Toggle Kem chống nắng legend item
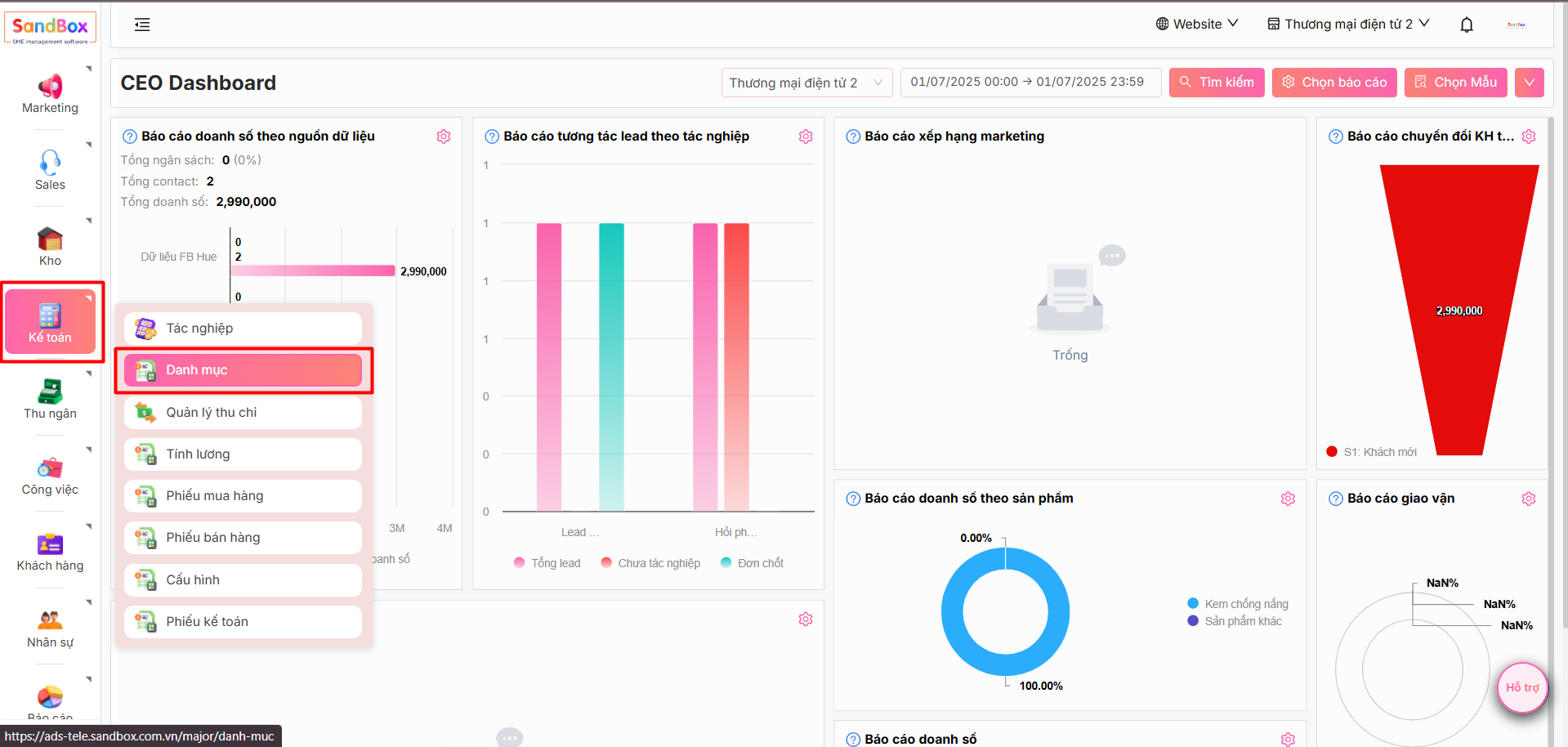 point(1238,604)
